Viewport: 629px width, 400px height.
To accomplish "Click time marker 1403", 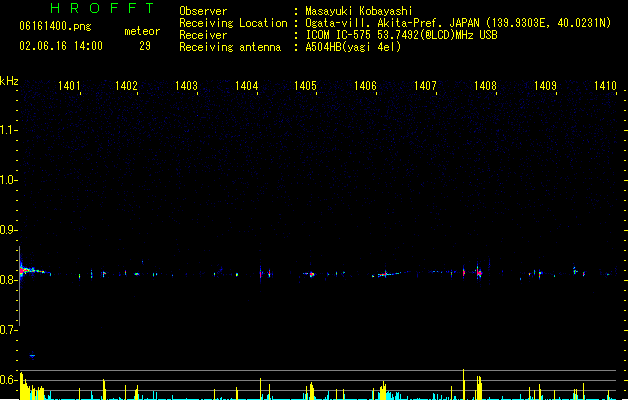I will pyautogui.click(x=186, y=86).
